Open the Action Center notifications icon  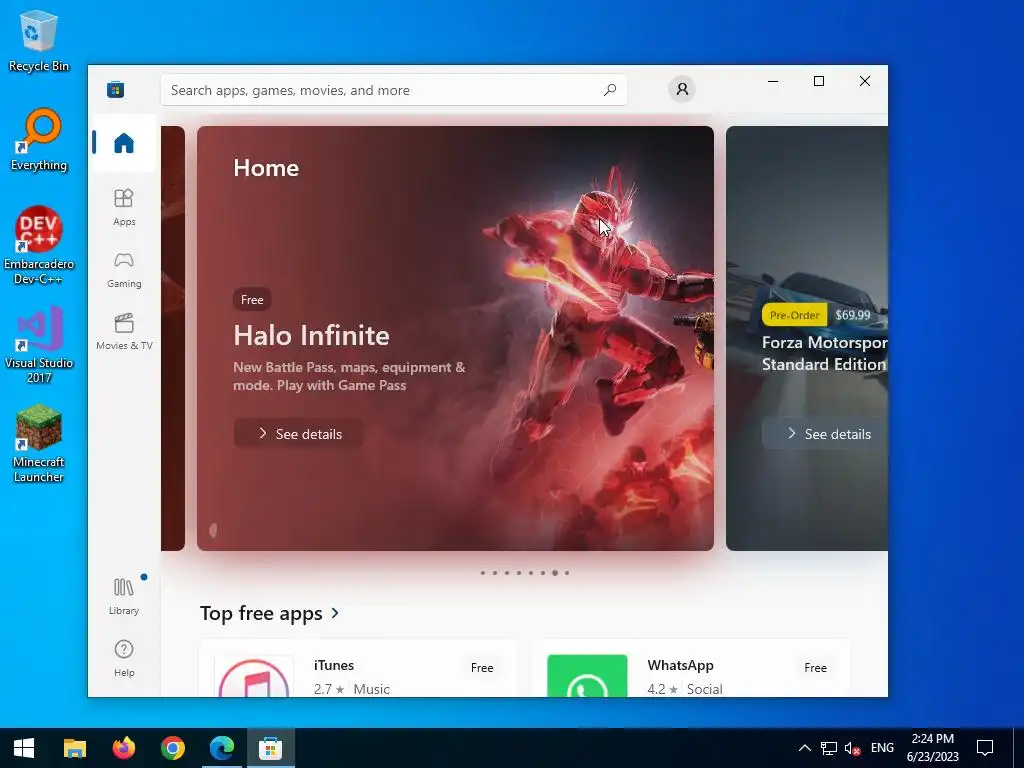point(985,748)
